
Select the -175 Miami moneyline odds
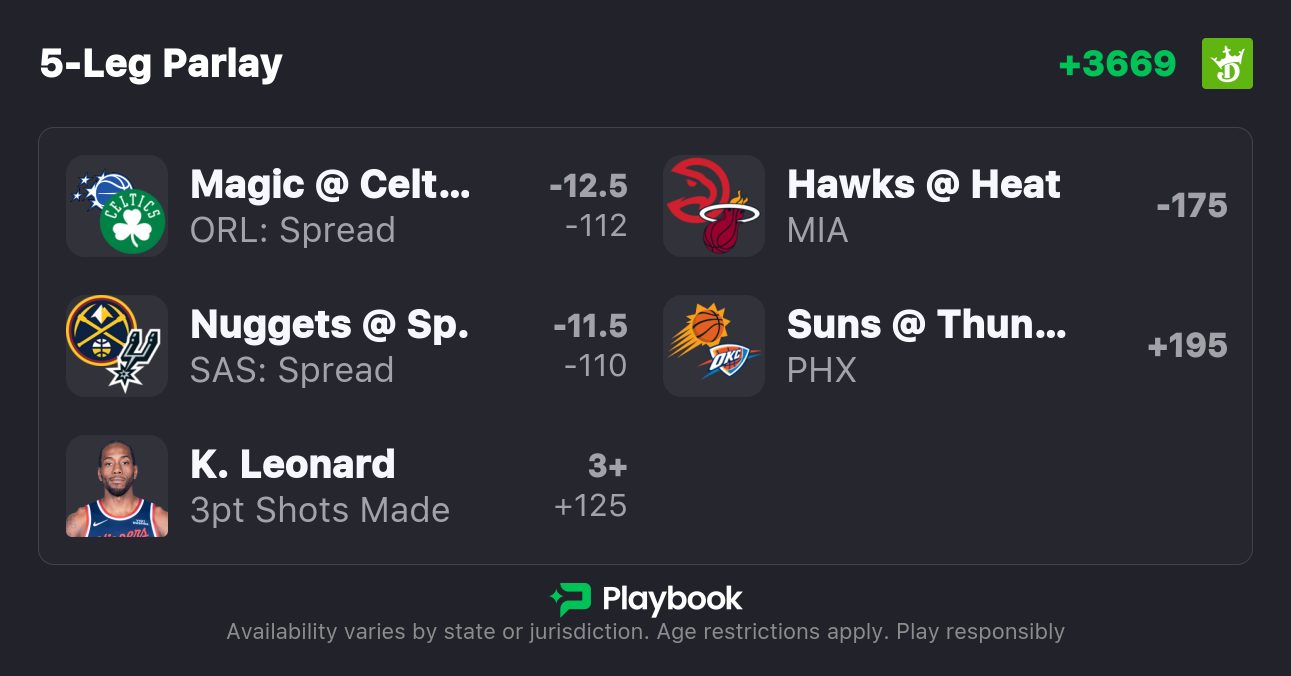1191,206
